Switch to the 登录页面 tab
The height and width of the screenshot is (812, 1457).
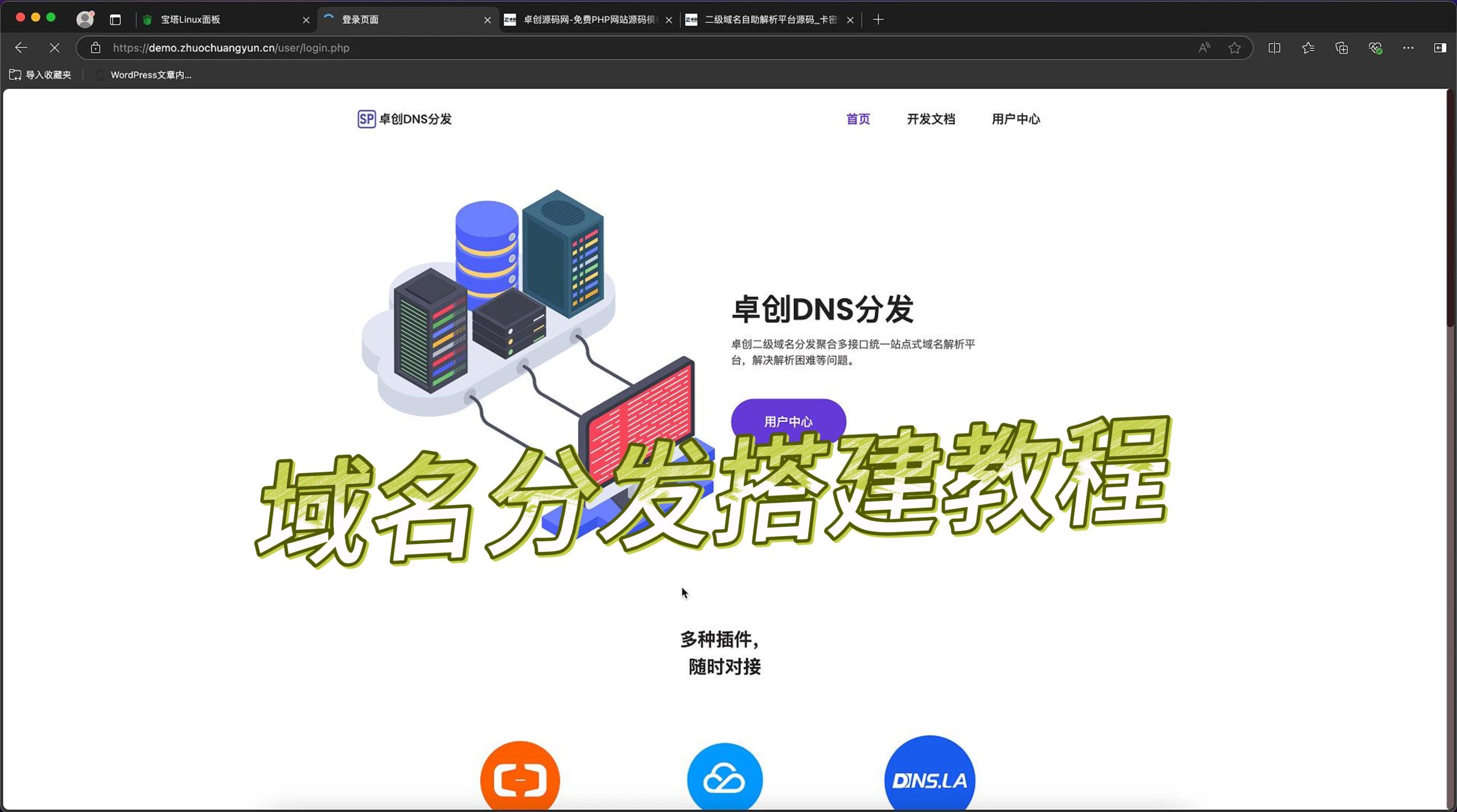coord(407,20)
